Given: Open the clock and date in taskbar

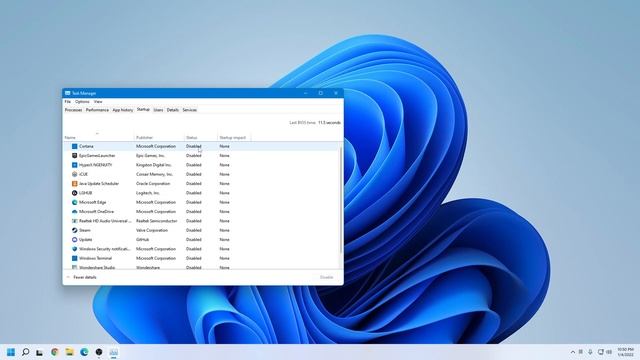Looking at the screenshot, I should point(626,352).
